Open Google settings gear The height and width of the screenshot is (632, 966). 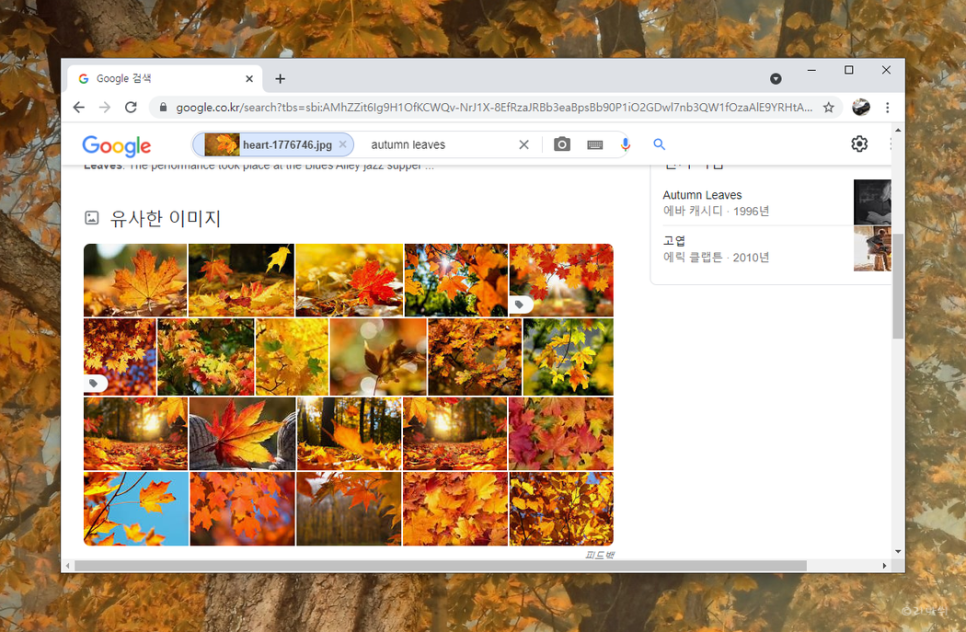859,144
